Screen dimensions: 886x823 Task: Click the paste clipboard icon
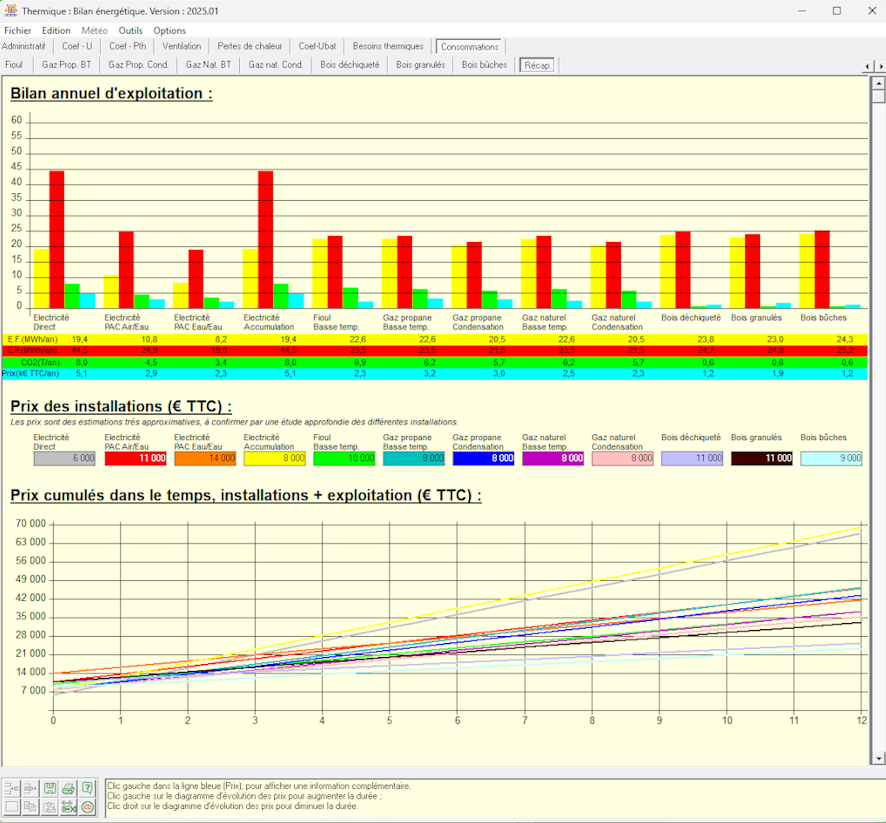pyautogui.click(x=50, y=807)
